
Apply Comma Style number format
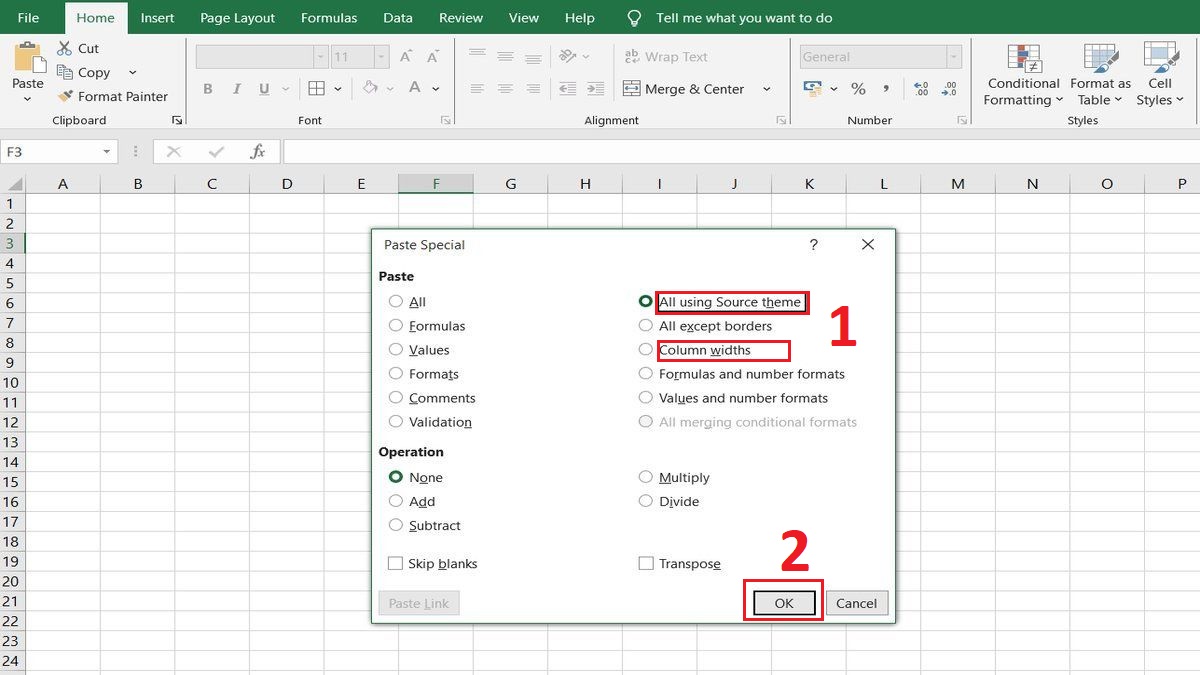(886, 89)
